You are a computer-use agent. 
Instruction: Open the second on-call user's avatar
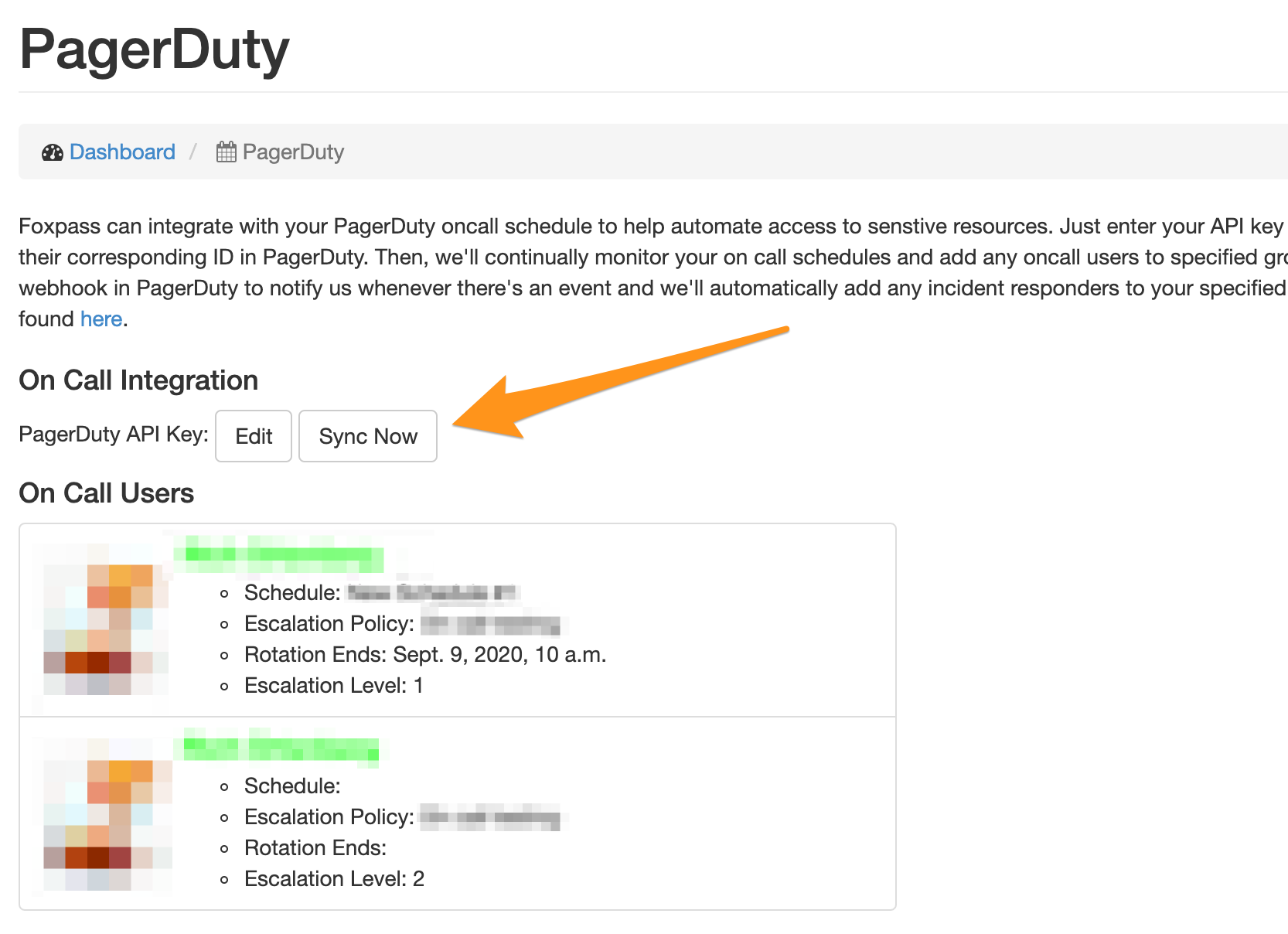pyautogui.click(x=101, y=814)
